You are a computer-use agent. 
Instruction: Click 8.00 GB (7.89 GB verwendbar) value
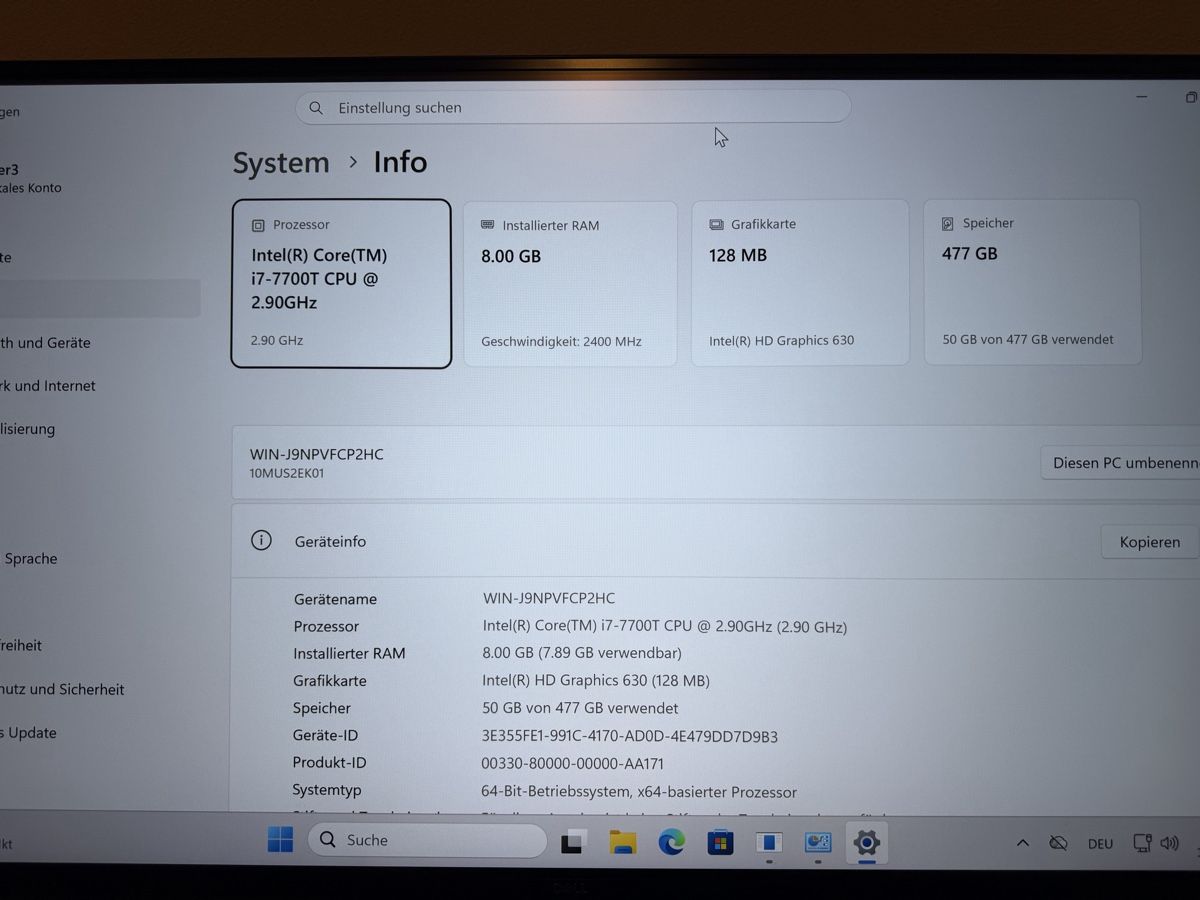pos(582,653)
